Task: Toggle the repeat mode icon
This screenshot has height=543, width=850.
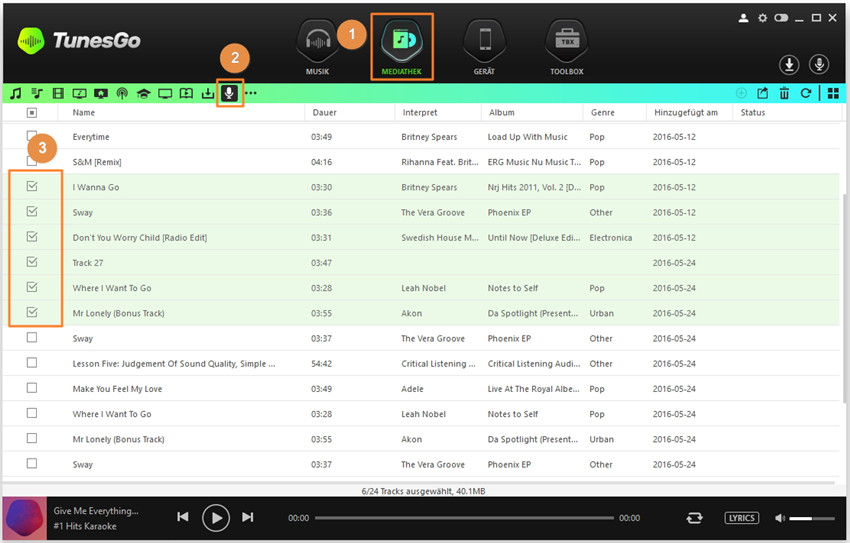Action: (694, 518)
